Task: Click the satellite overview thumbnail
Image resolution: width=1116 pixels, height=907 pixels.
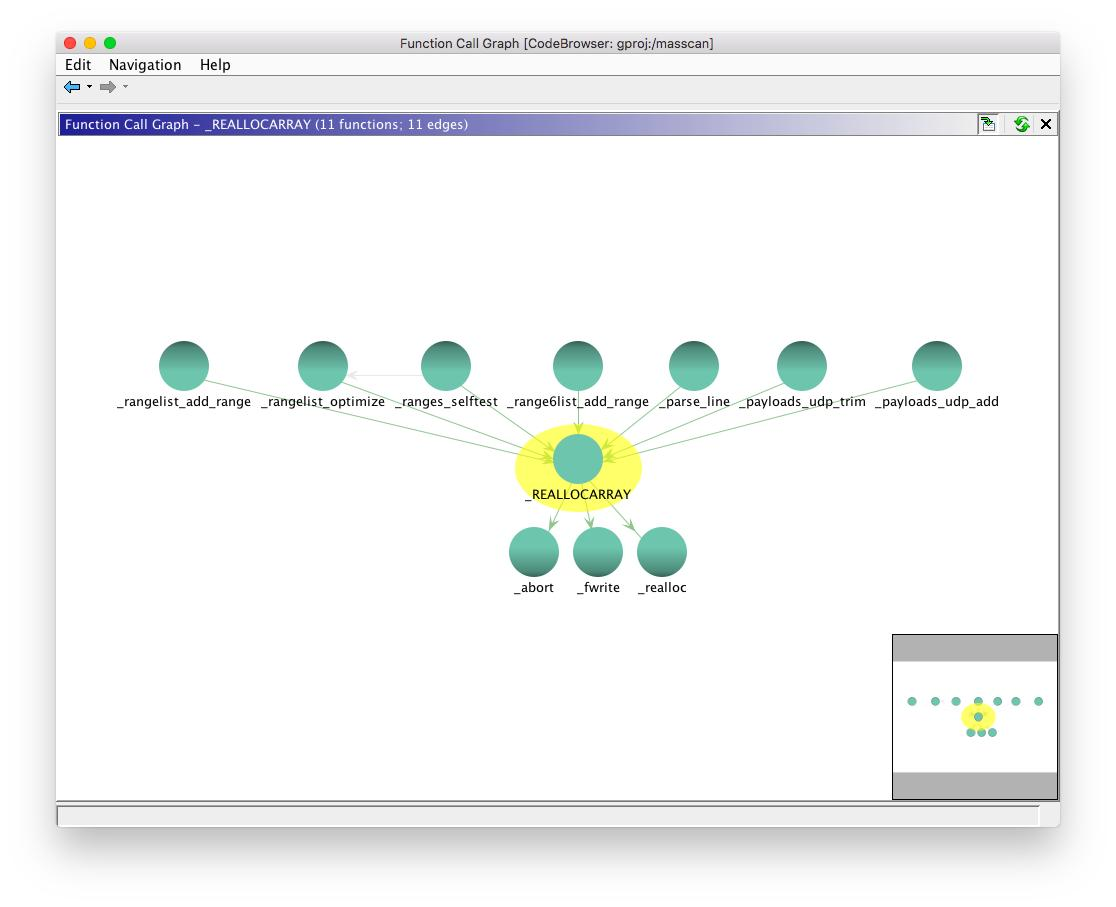Action: coord(975,715)
